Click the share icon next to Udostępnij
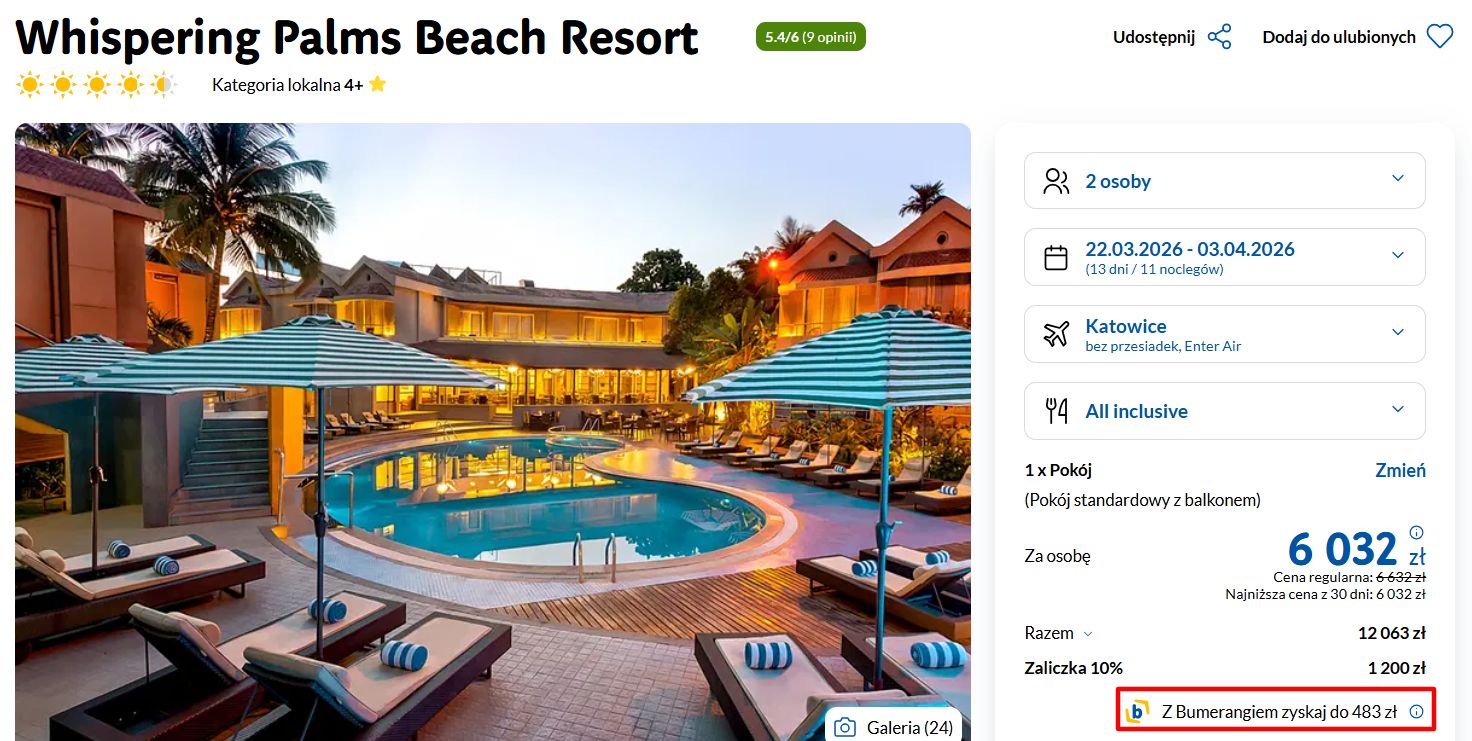The height and width of the screenshot is (741, 1472). (1219, 37)
